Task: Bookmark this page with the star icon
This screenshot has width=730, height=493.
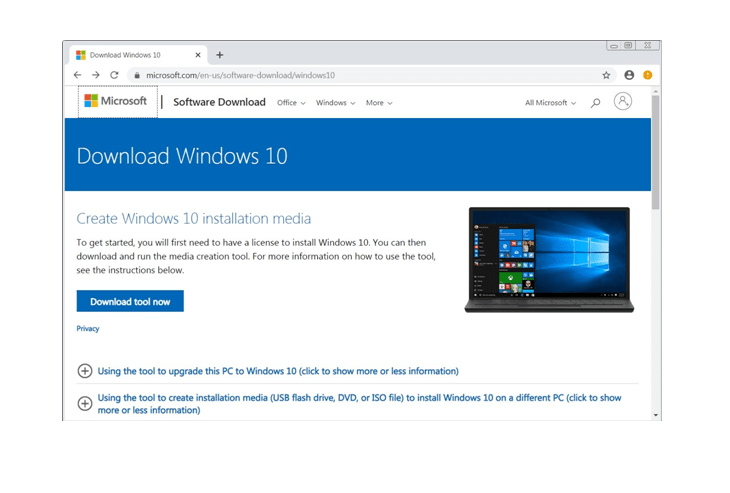Action: [606, 75]
